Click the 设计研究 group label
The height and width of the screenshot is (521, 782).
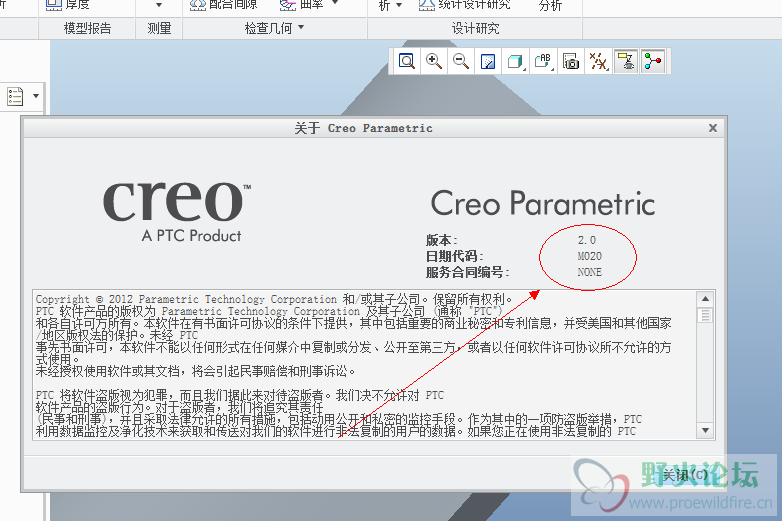pyautogui.click(x=475, y=28)
